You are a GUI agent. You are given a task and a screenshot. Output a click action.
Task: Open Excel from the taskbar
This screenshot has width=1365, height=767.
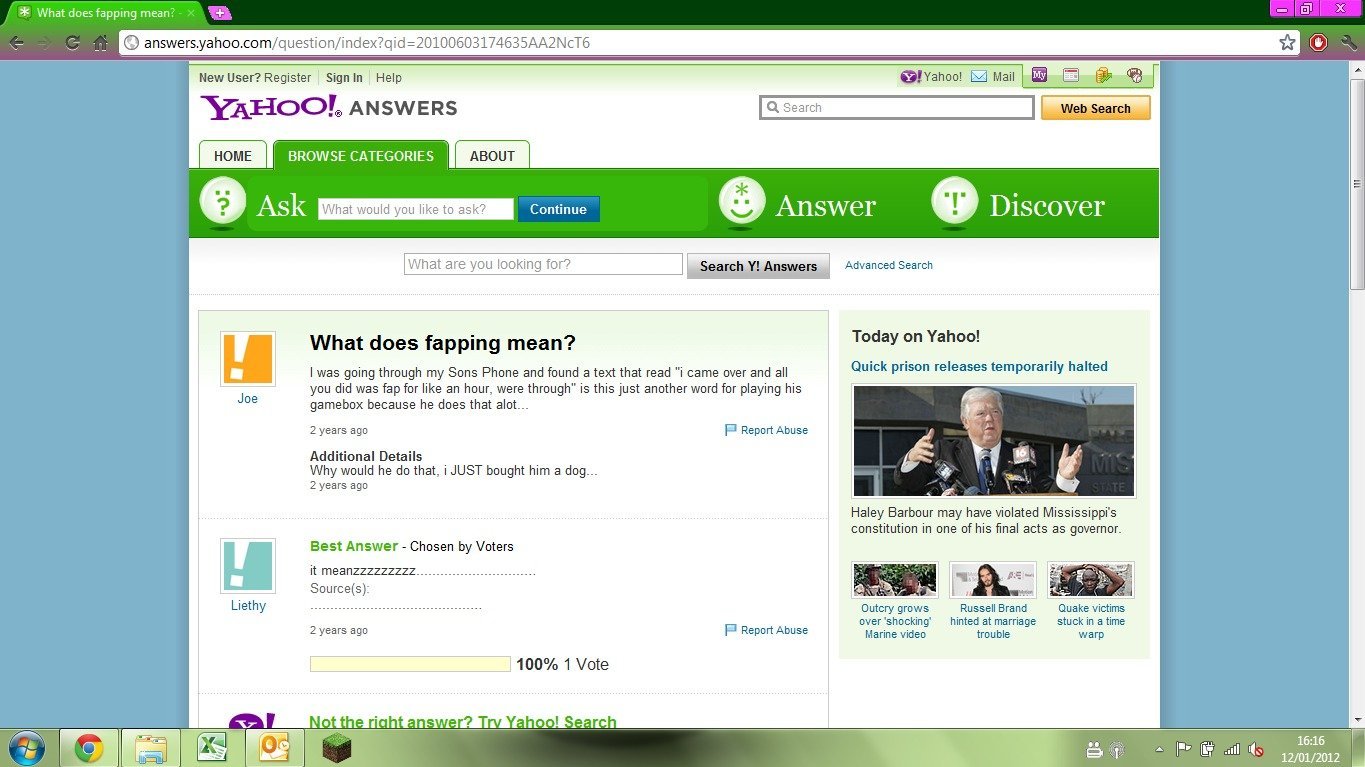tap(211, 748)
